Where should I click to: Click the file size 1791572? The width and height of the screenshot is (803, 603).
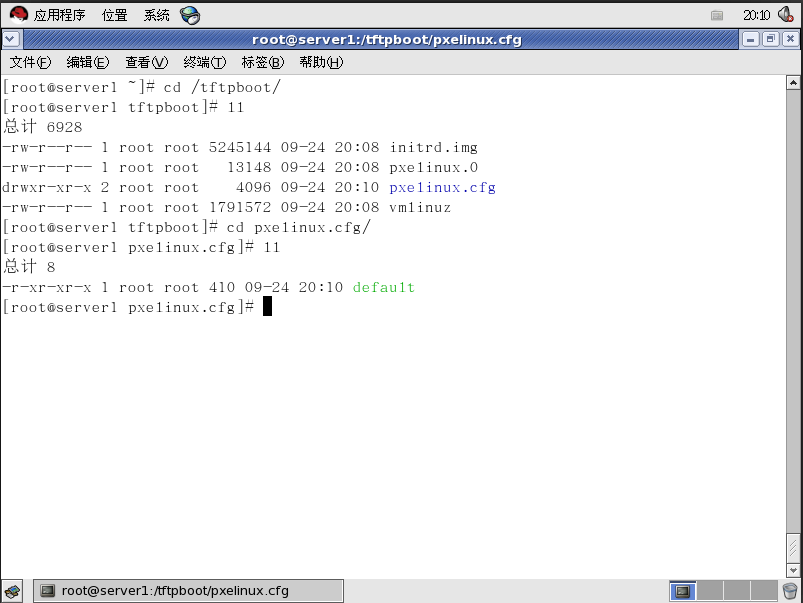click(240, 207)
